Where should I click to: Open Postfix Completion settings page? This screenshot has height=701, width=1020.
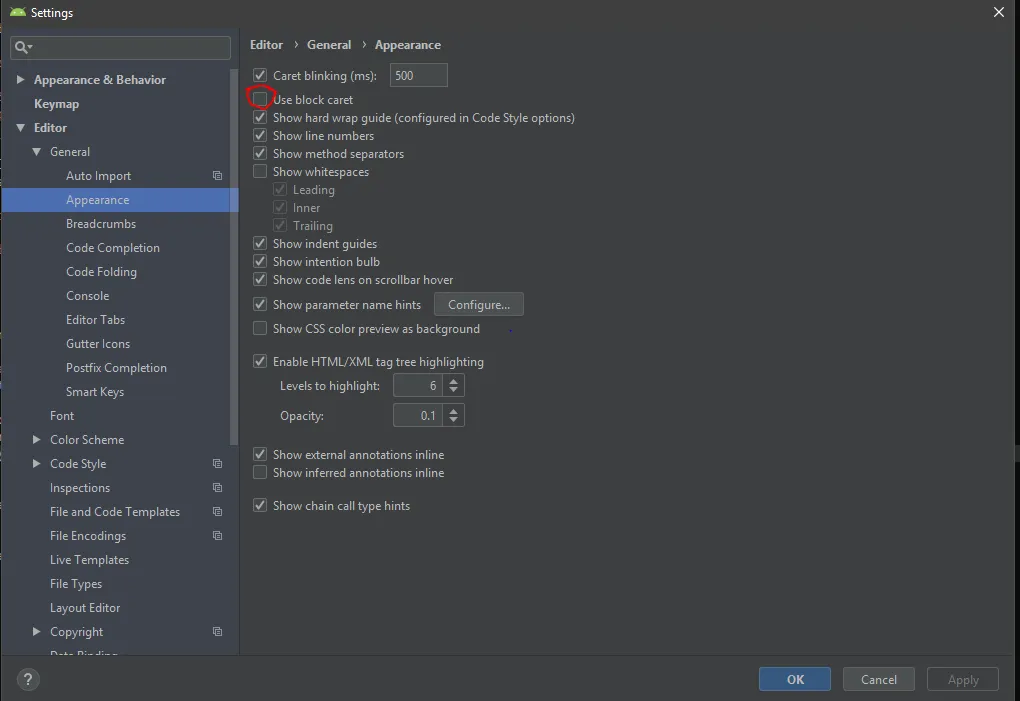click(x=116, y=368)
